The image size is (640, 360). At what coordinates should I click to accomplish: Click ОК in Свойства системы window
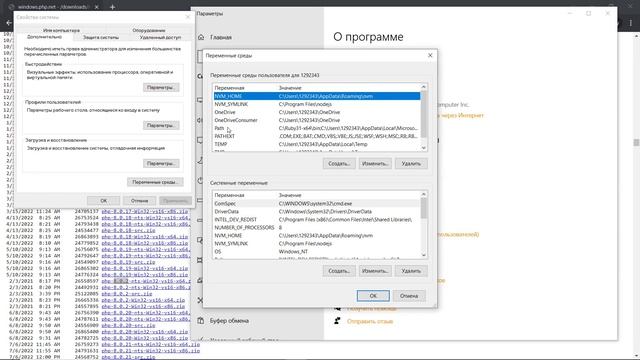103,201
